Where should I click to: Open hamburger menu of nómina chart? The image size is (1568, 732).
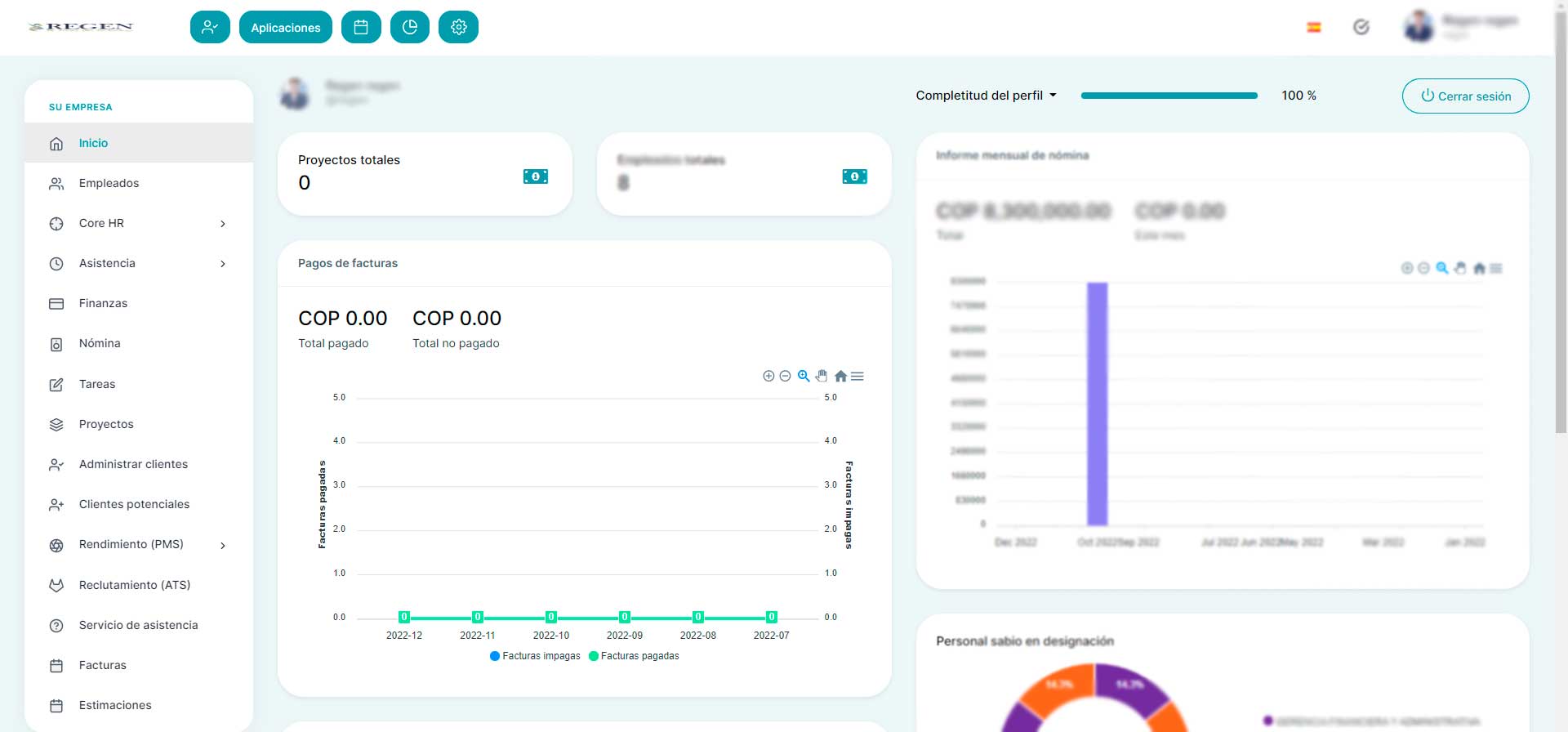point(1496,268)
